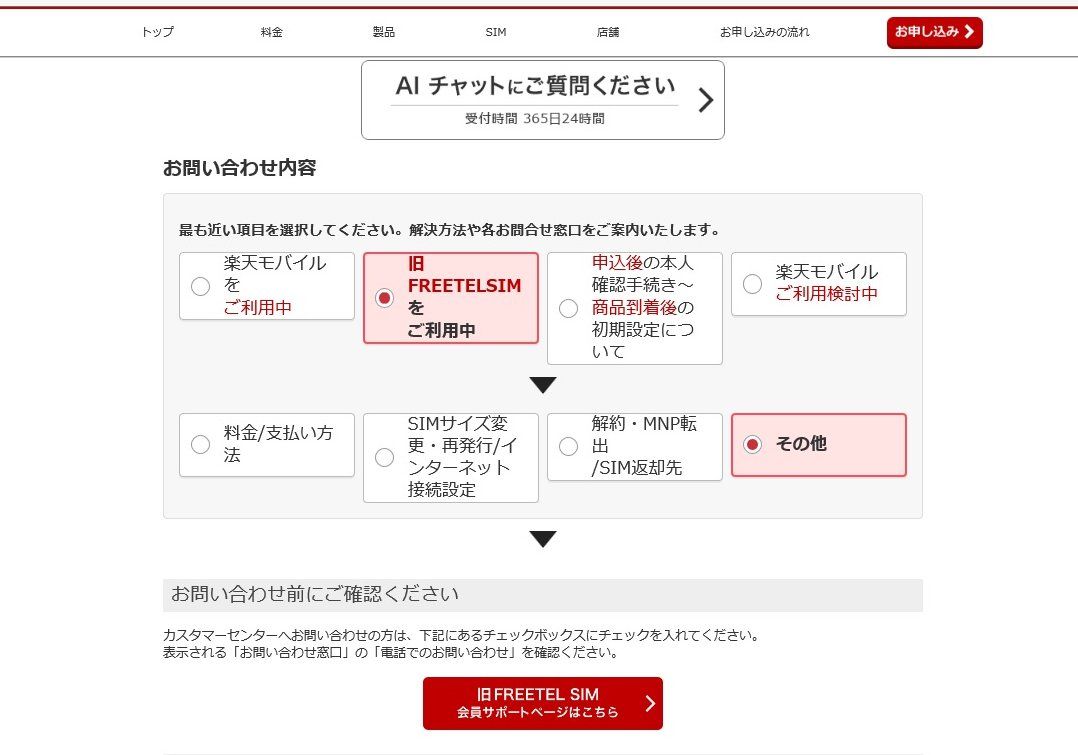Open the トップ navigation item

pyautogui.click(x=157, y=32)
